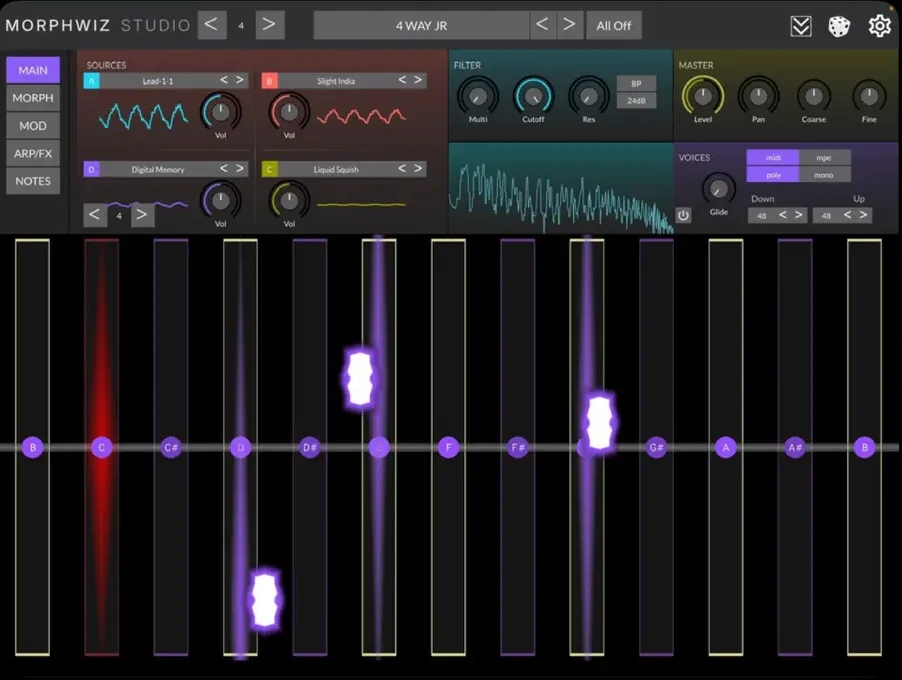This screenshot has width=902, height=680.
Task: Select next preset after 4 WAY JR
Action: [x=569, y=25]
